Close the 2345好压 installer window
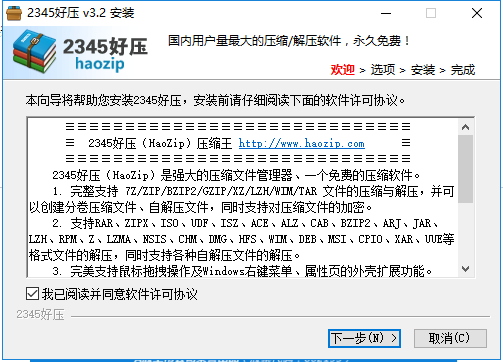 point(477,13)
